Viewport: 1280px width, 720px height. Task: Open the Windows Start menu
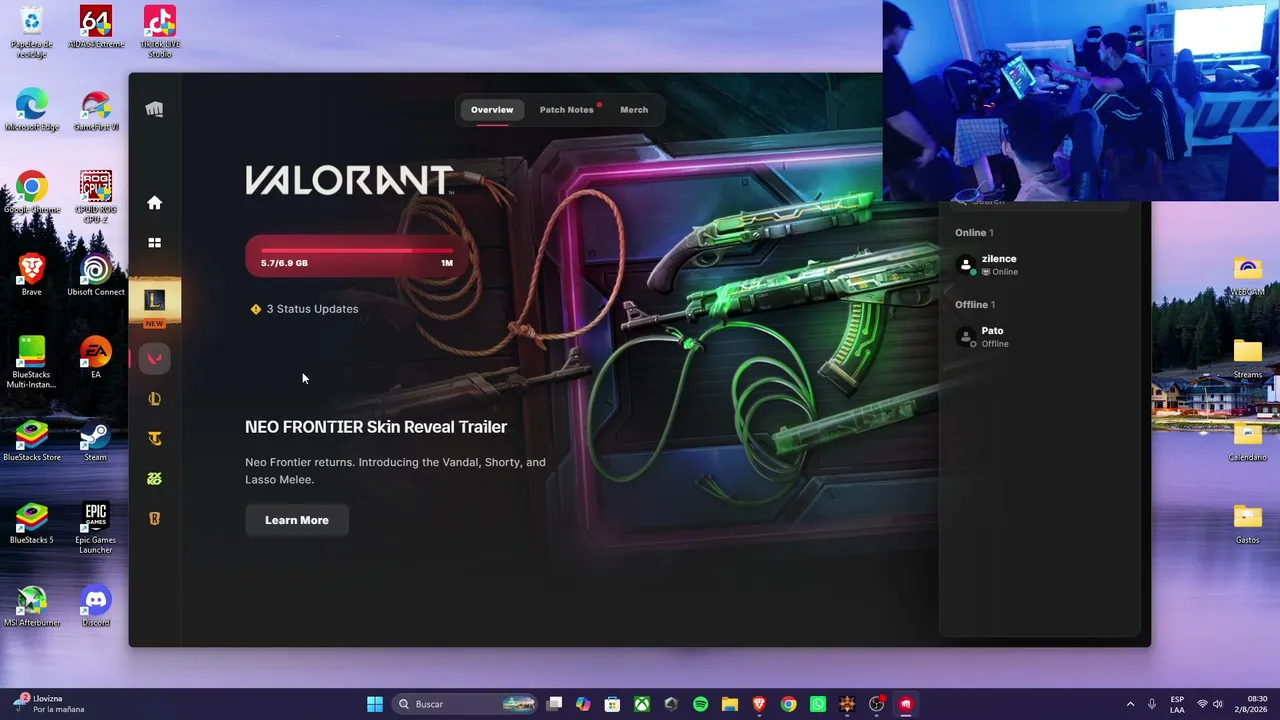(x=375, y=704)
